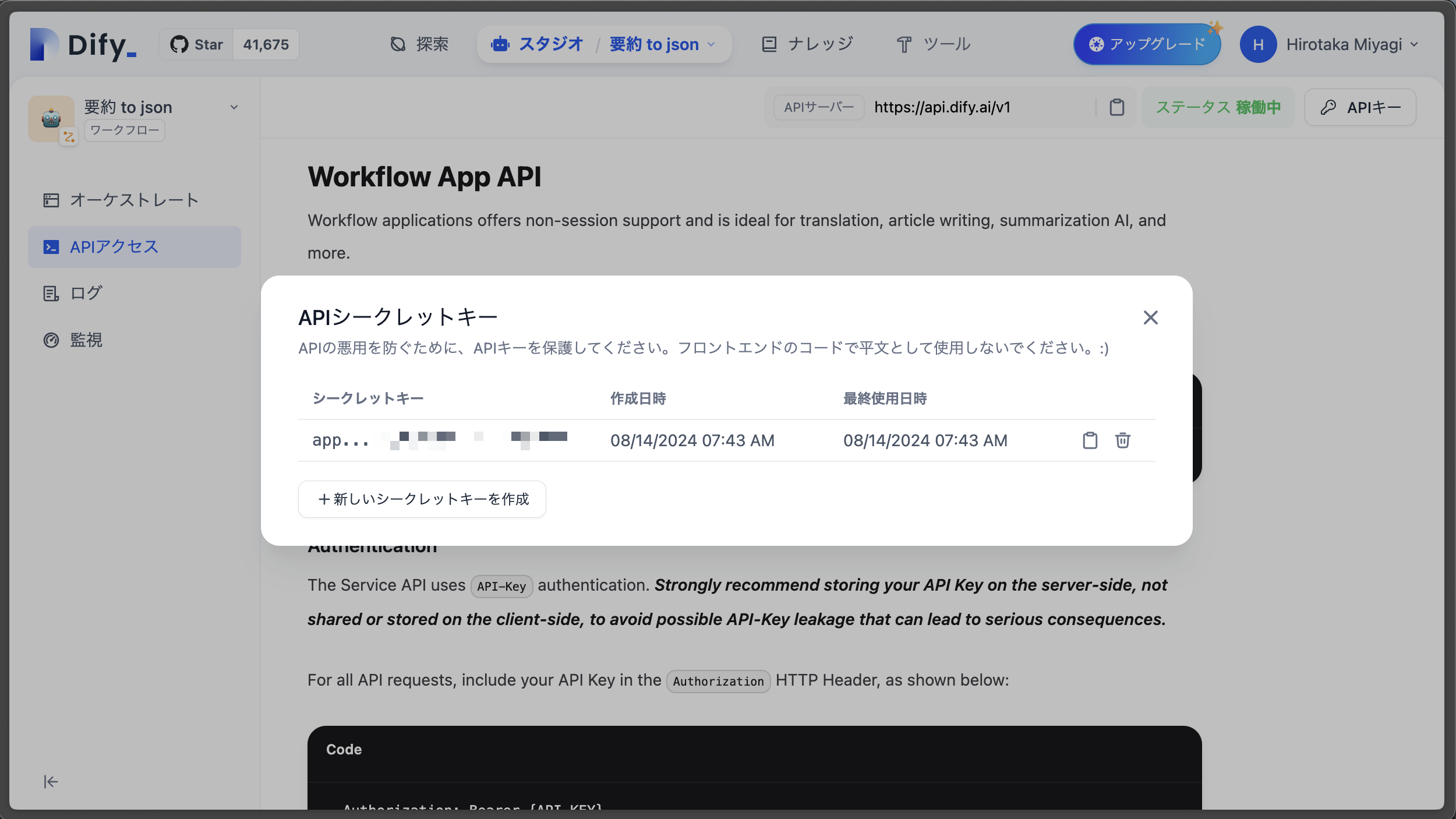
Task: Click the ステータス 稼働中 indicator
Action: (1218, 107)
